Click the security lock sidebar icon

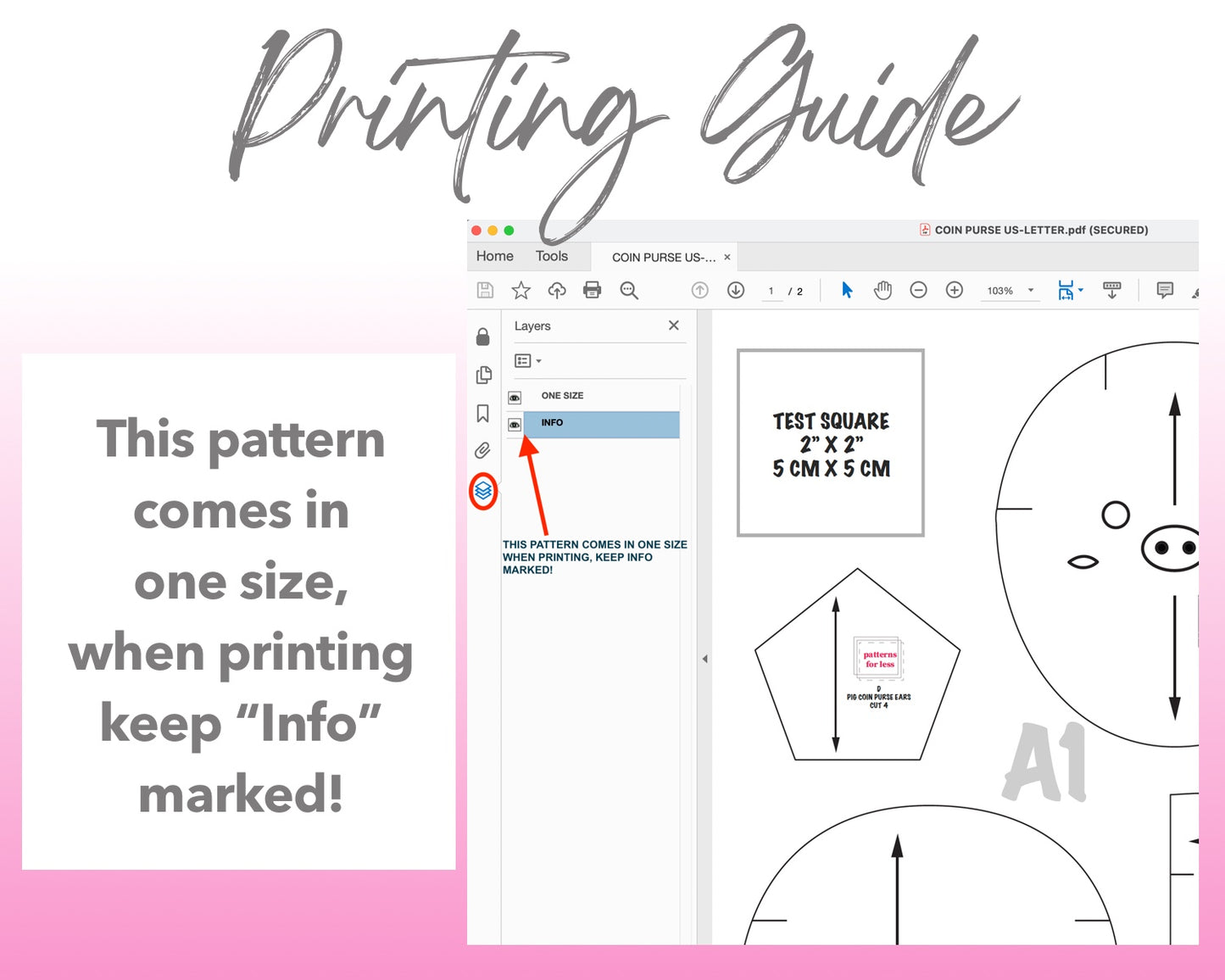click(482, 337)
